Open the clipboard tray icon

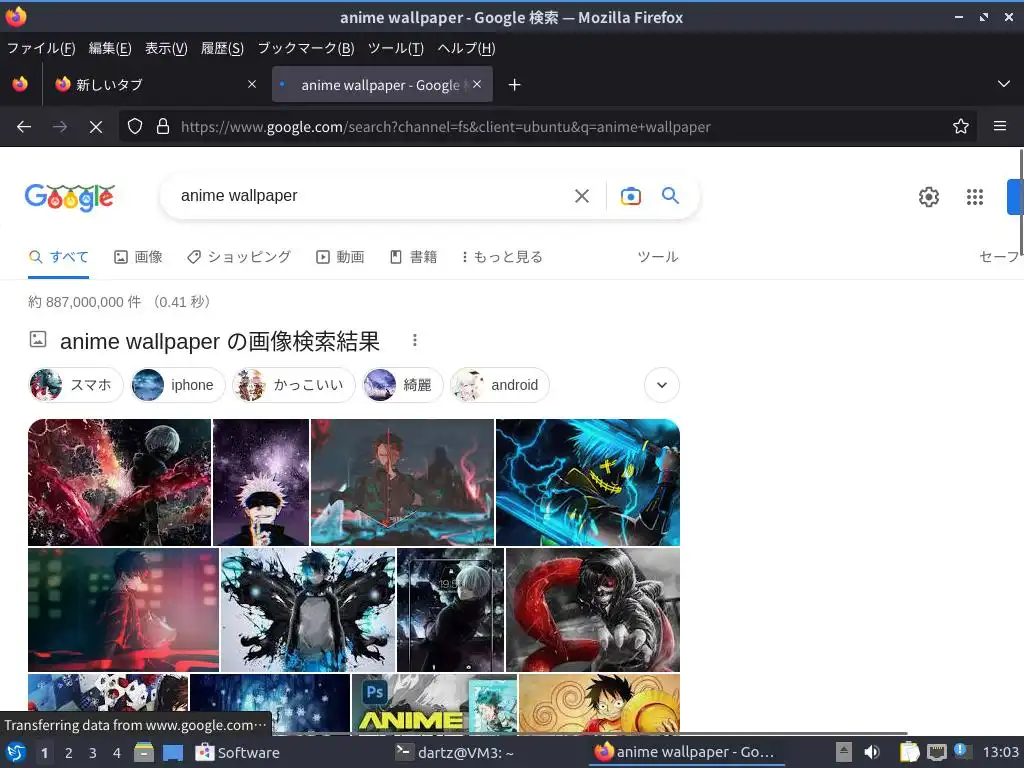click(x=909, y=752)
